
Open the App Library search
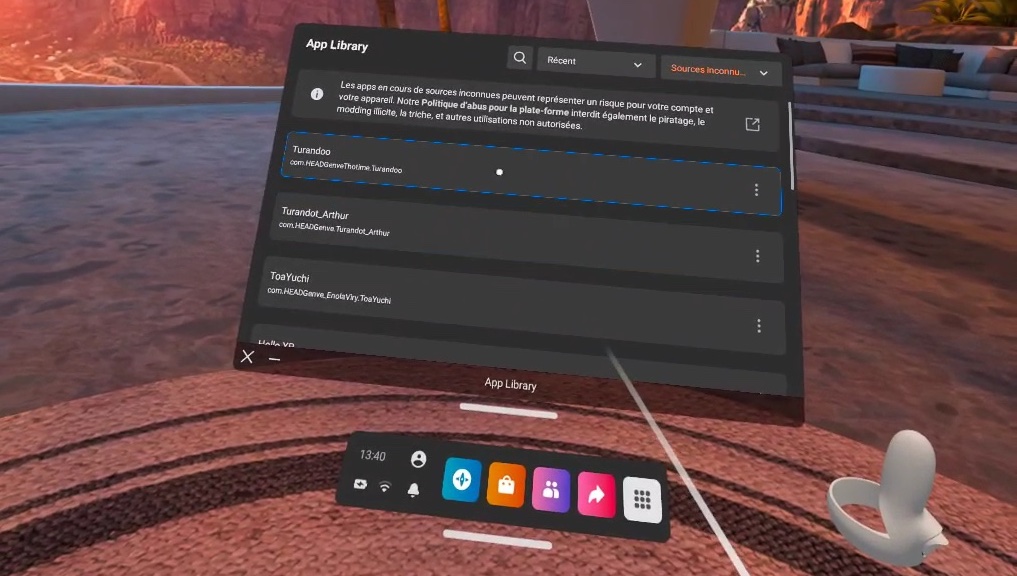(520, 58)
